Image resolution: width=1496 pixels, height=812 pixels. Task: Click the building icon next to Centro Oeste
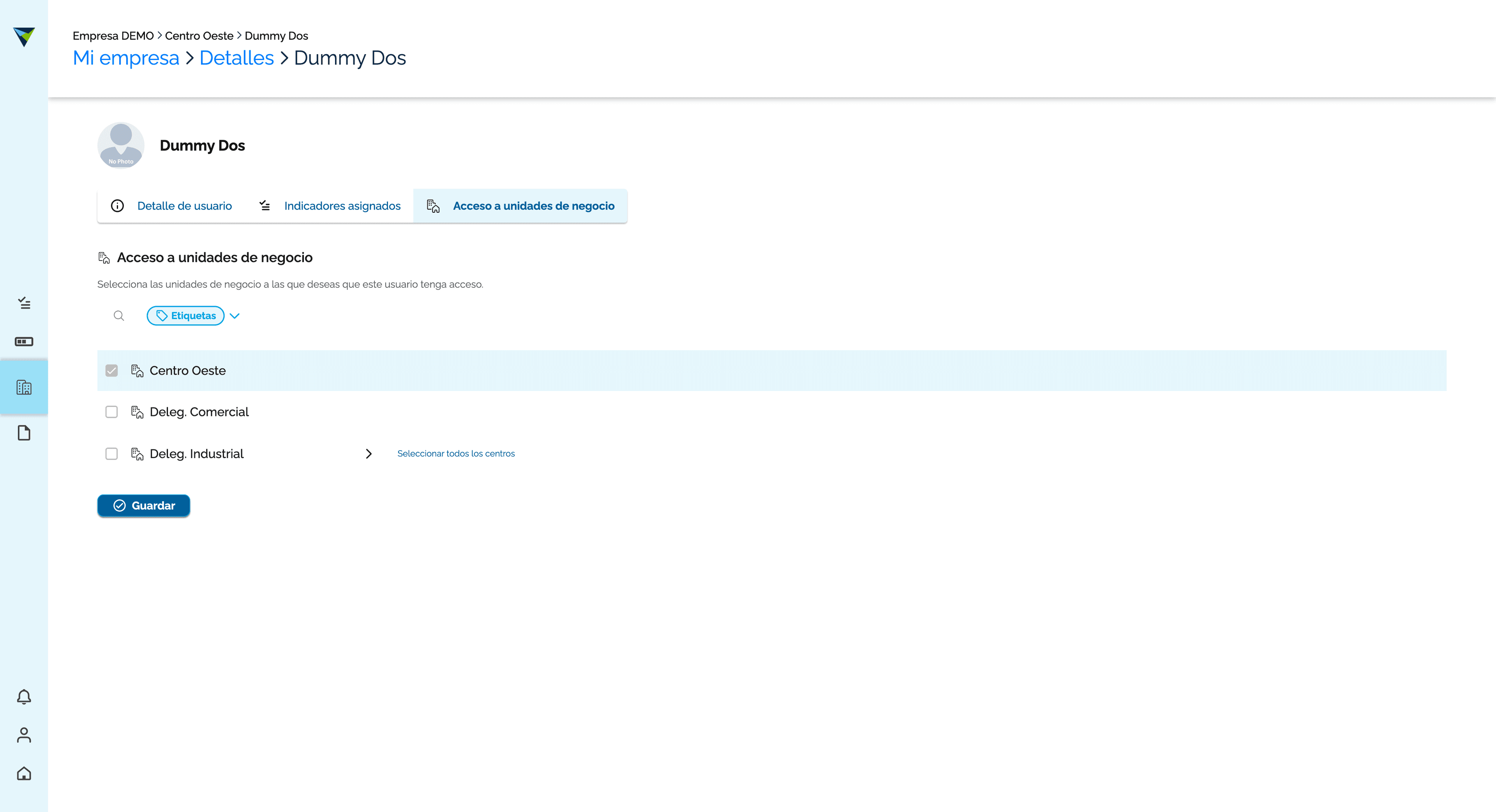pos(137,371)
